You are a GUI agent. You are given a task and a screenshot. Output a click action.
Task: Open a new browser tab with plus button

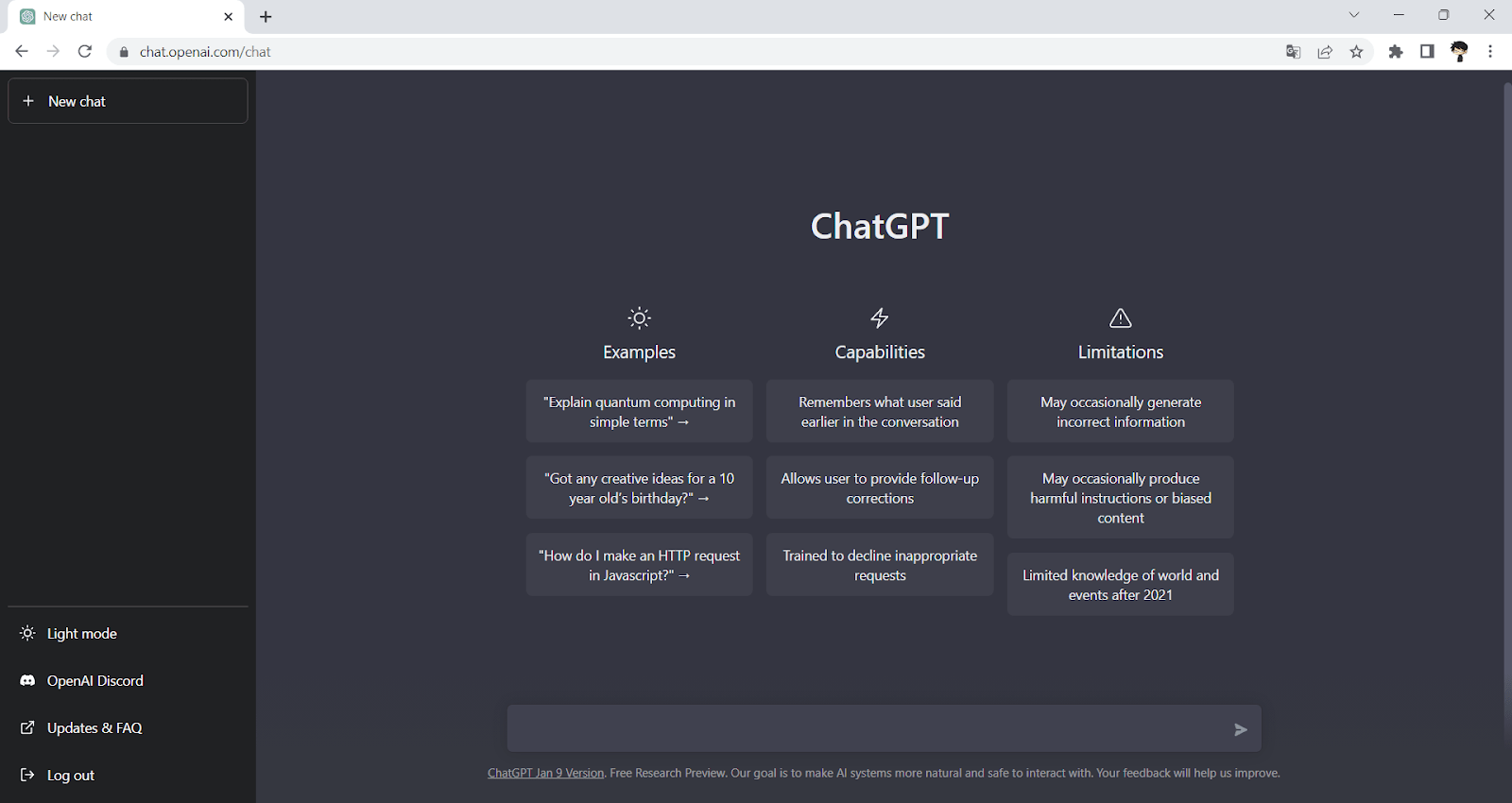(266, 17)
